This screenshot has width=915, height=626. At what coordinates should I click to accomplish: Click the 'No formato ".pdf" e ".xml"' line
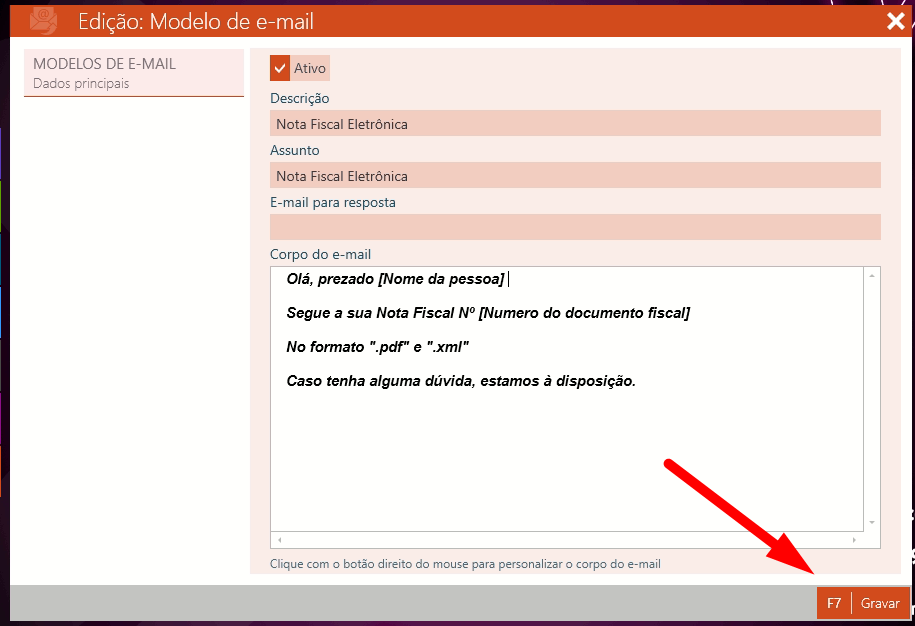(377, 347)
